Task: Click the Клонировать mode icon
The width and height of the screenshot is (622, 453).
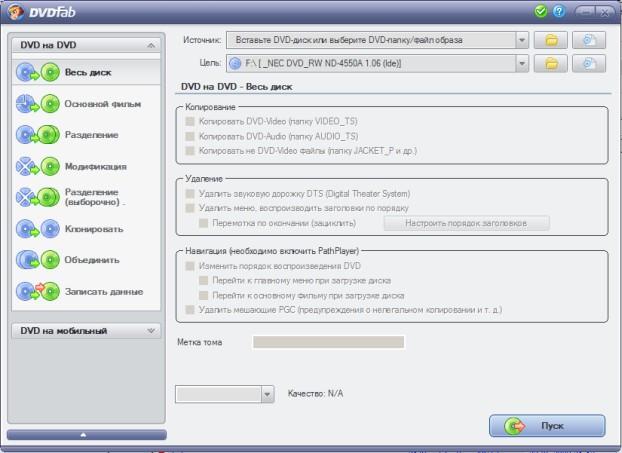Action: point(38,229)
